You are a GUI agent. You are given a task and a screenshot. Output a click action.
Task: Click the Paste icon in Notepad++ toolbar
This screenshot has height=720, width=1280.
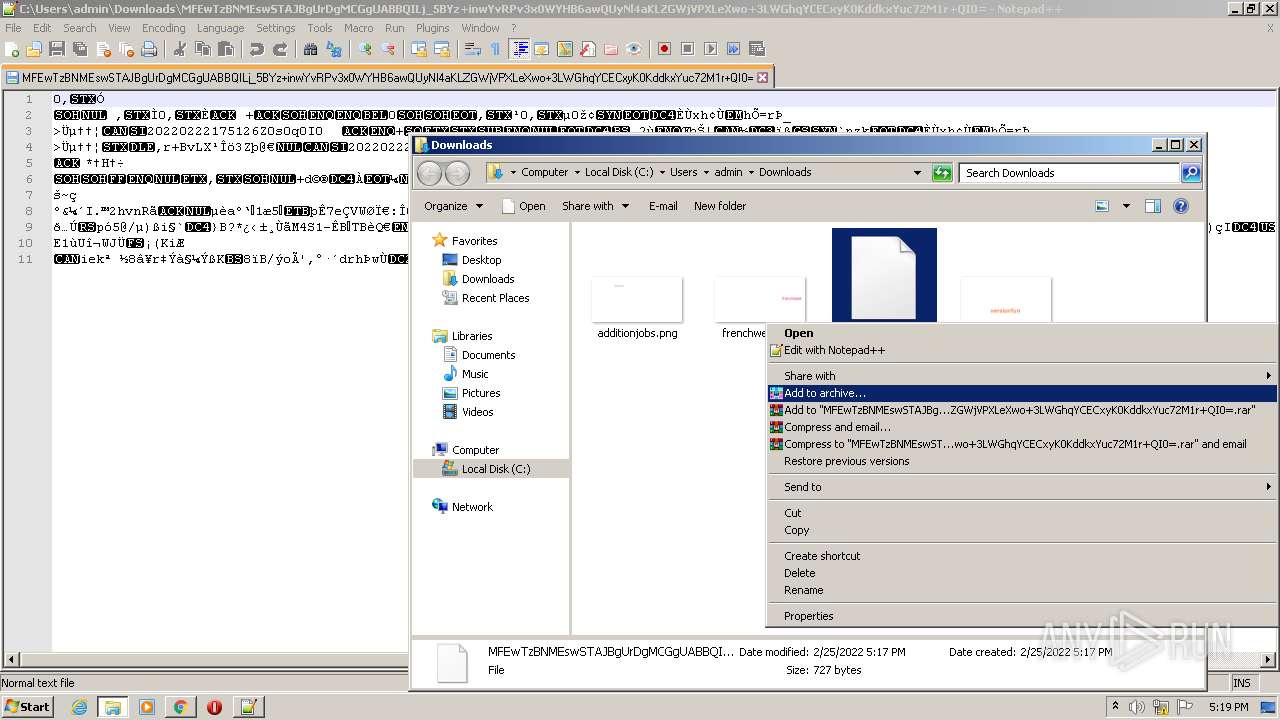226,48
